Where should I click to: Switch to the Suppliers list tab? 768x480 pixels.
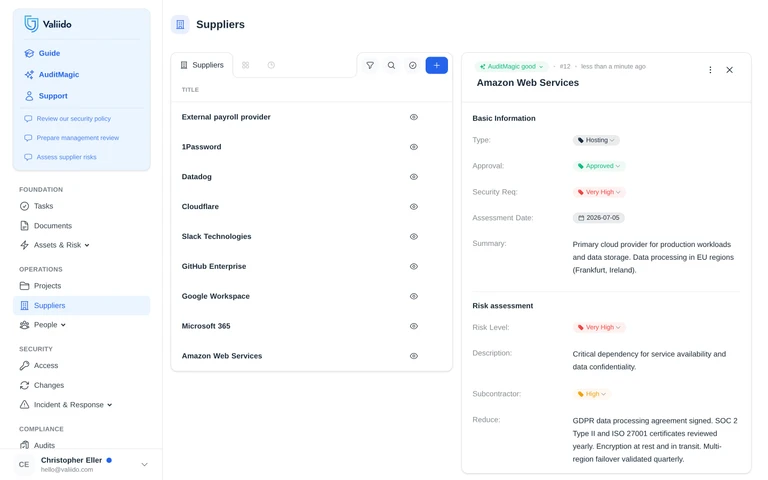tap(202, 65)
